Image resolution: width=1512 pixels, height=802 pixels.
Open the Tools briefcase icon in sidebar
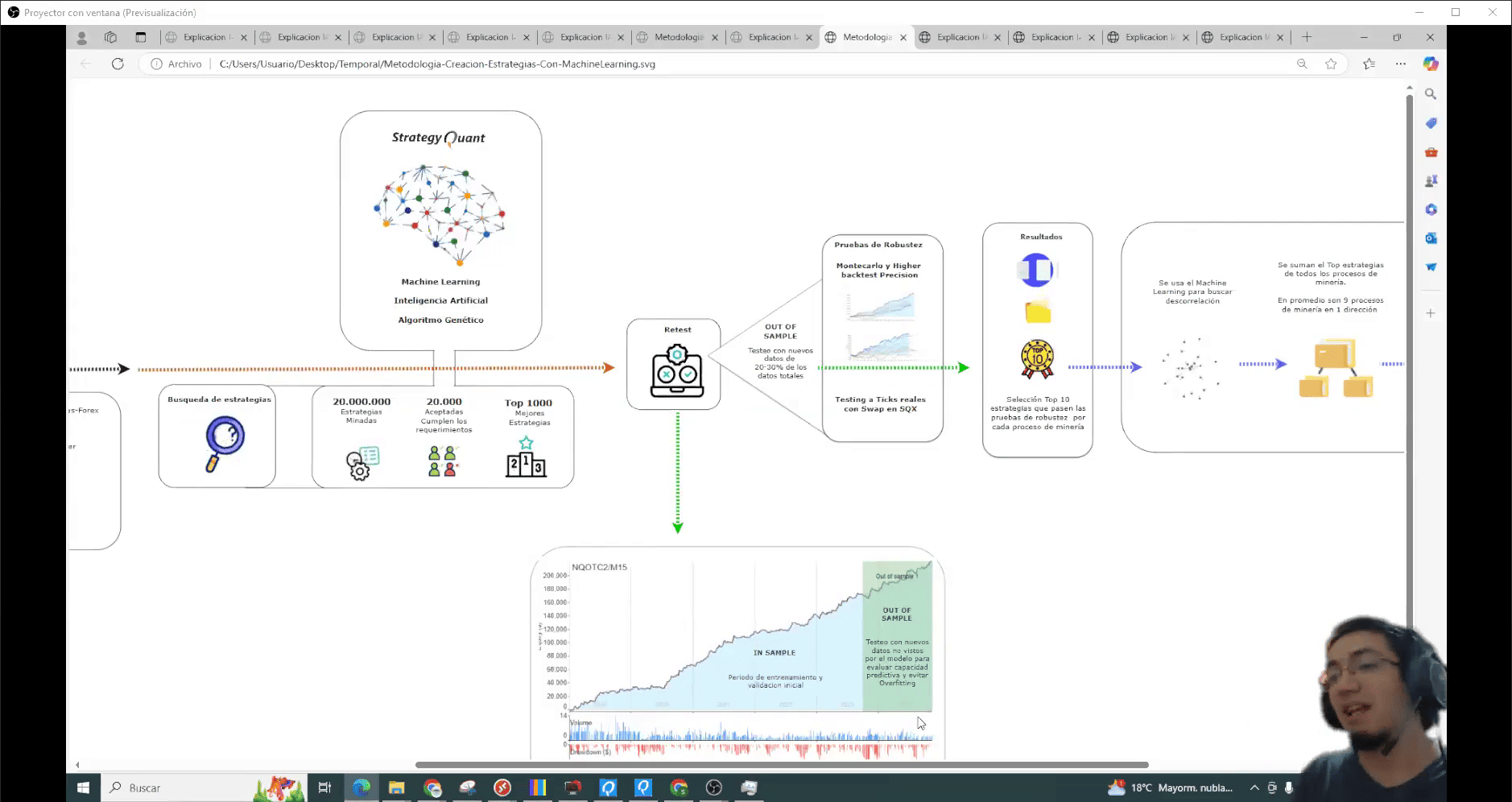coord(1431,152)
